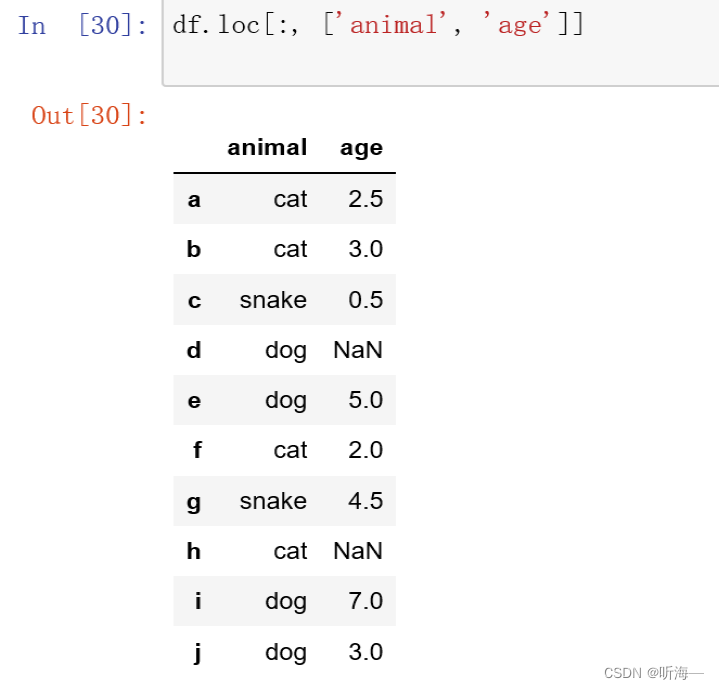Select index label 'e' in the table
This screenshot has height=689, width=719.
click(194, 400)
